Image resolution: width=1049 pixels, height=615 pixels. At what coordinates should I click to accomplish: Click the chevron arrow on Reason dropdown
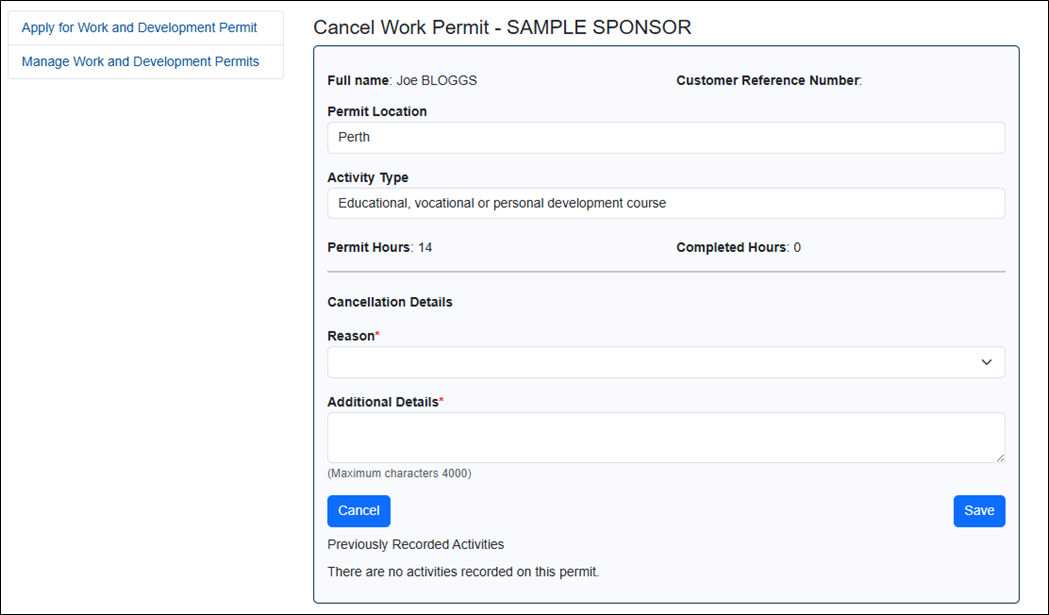986,362
